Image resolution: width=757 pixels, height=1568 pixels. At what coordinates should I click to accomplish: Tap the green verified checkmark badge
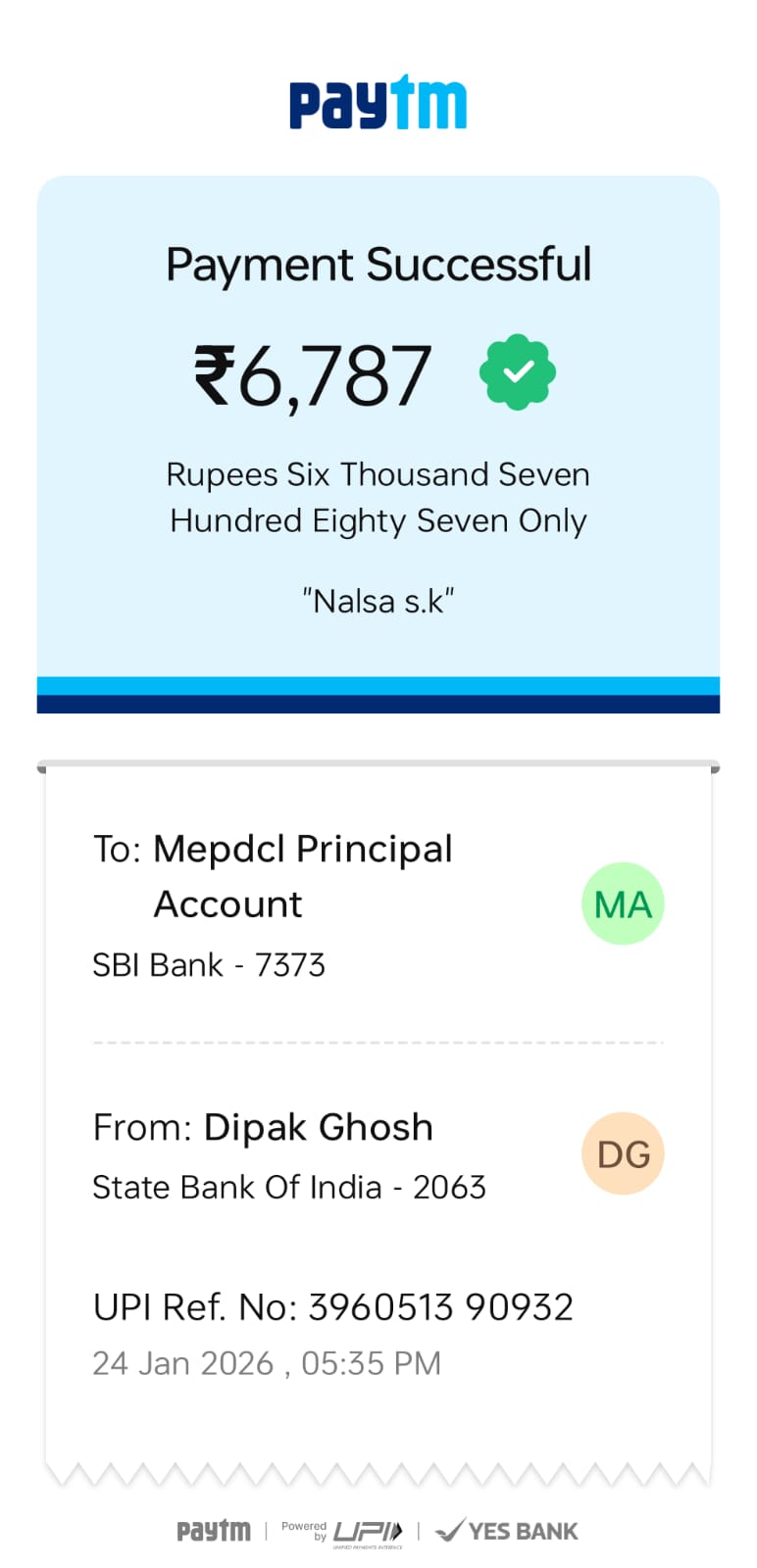tap(518, 372)
